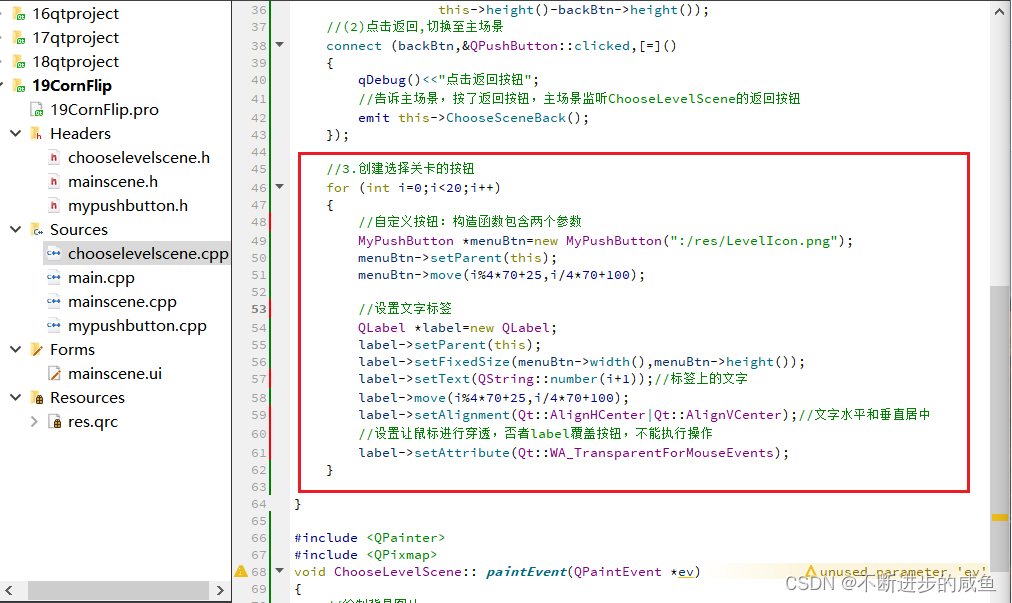This screenshot has height=603, width=1012.
Task: Click the paintEvent function name
Action: click(526, 571)
